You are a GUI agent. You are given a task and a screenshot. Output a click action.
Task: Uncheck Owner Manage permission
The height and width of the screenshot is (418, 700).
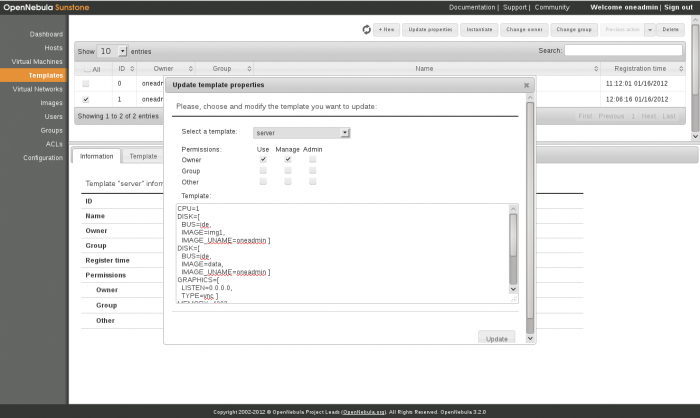click(x=288, y=159)
